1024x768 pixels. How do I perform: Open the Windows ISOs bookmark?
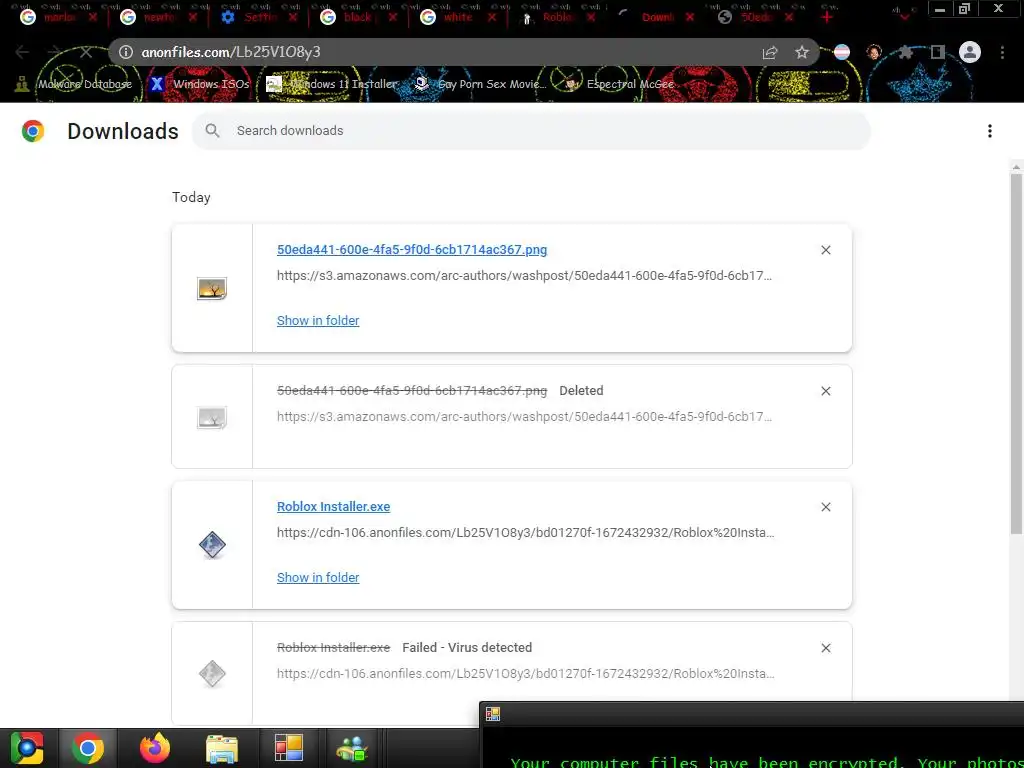pos(200,84)
